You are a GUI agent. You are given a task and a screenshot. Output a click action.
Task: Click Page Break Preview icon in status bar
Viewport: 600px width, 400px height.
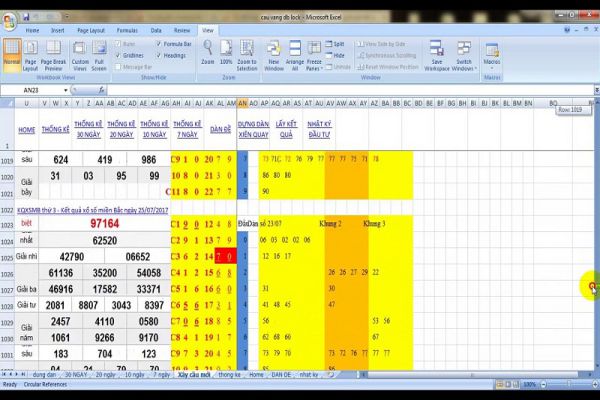(516, 384)
